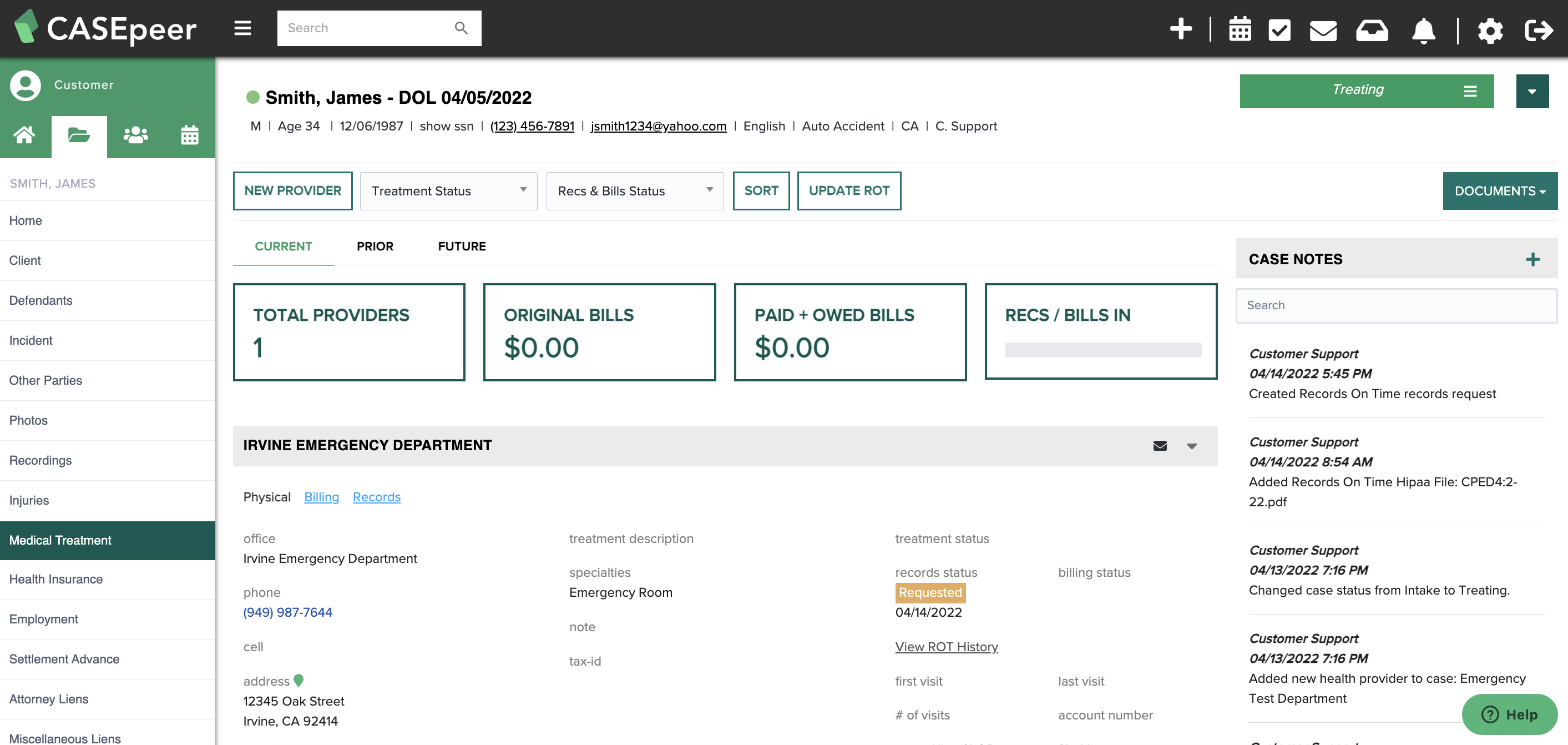Open Recordings in the sidebar
This screenshot has width=1568, height=745.
[108, 461]
